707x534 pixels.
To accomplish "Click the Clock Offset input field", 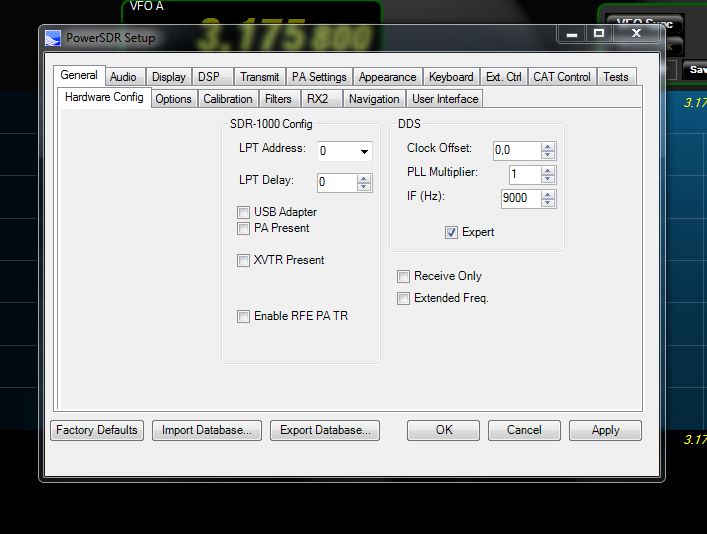I will coord(517,151).
